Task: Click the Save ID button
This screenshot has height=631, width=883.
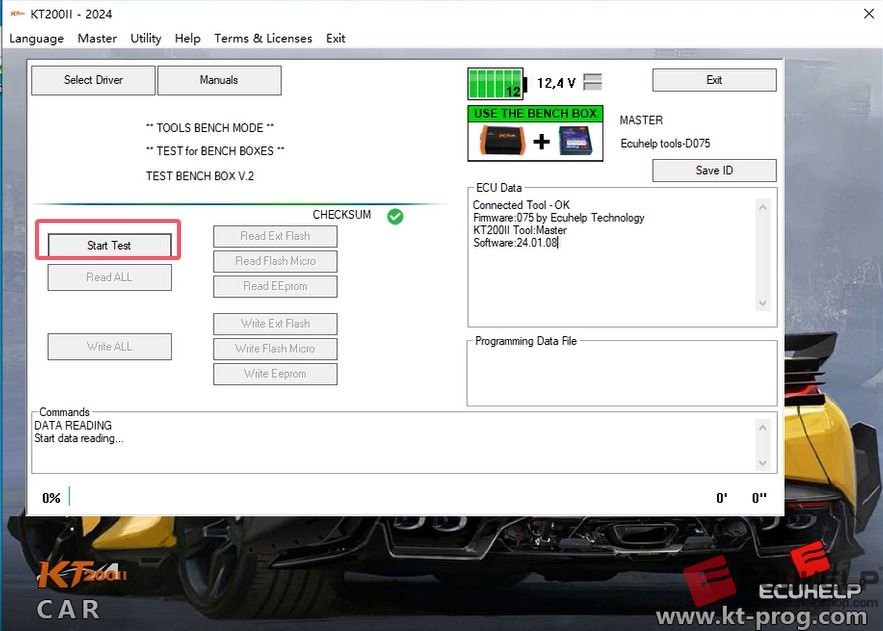Action: pyautogui.click(x=714, y=170)
